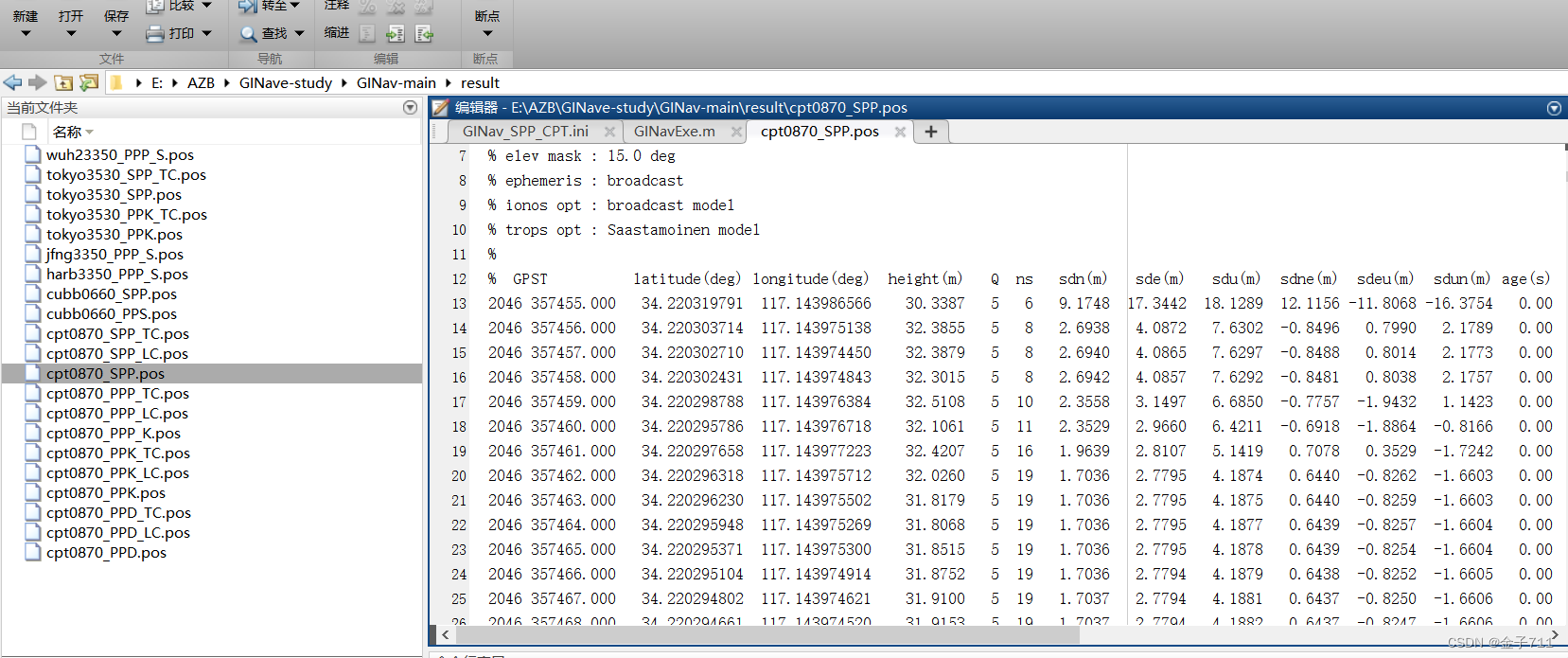Image resolution: width=1568 pixels, height=658 pixels.
Task: Close the GINav_SPP_CPT.ini tab
Action: pos(609,132)
